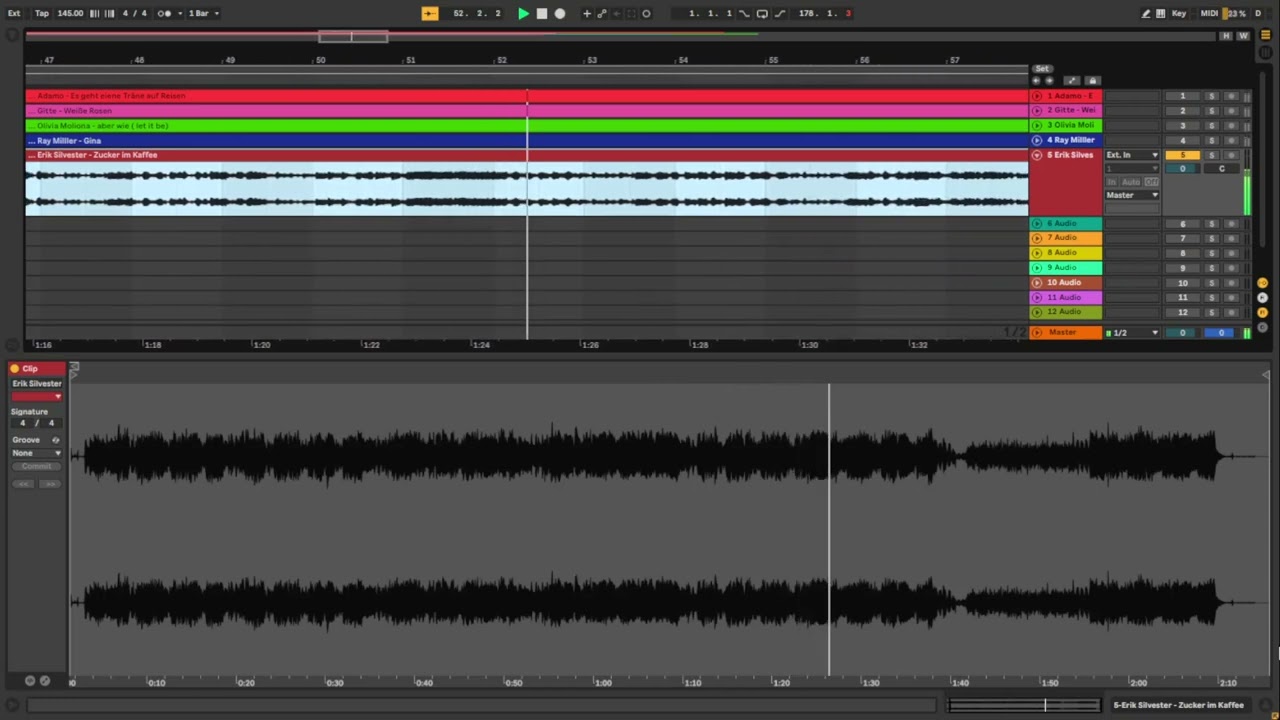Select the 145.00 tempo field
The width and height of the screenshot is (1280, 720).
click(70, 13)
